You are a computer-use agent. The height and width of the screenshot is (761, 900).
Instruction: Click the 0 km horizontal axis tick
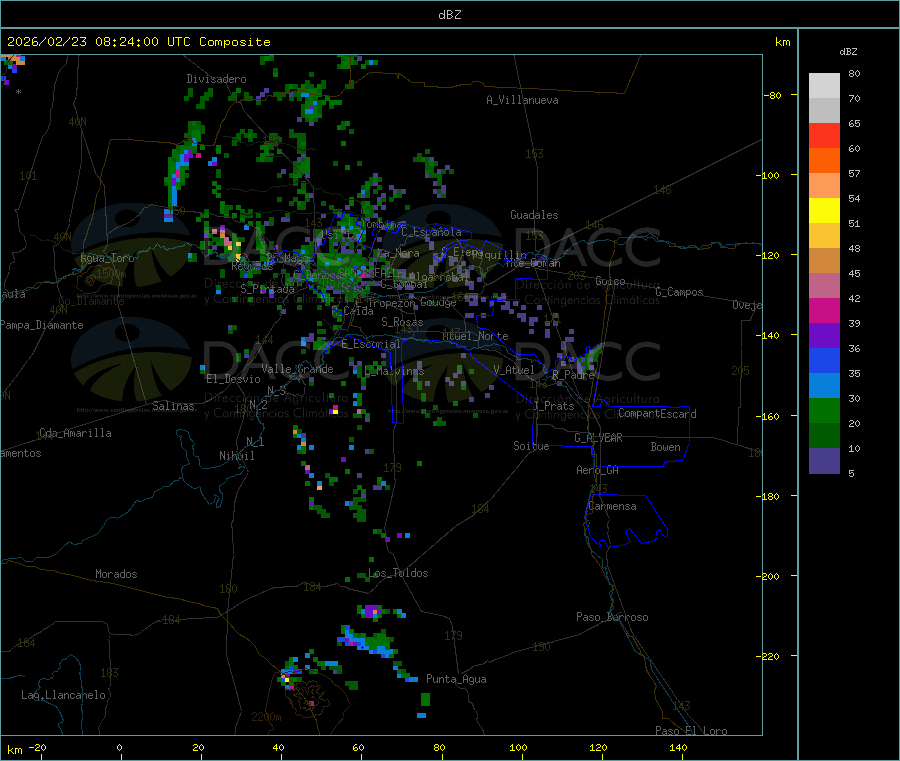[x=119, y=747]
